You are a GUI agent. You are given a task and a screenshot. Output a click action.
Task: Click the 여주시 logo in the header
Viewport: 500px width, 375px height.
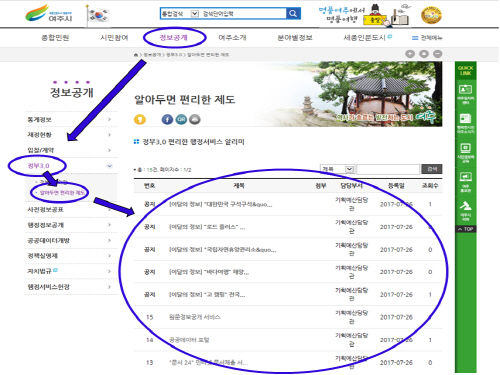(x=49, y=14)
